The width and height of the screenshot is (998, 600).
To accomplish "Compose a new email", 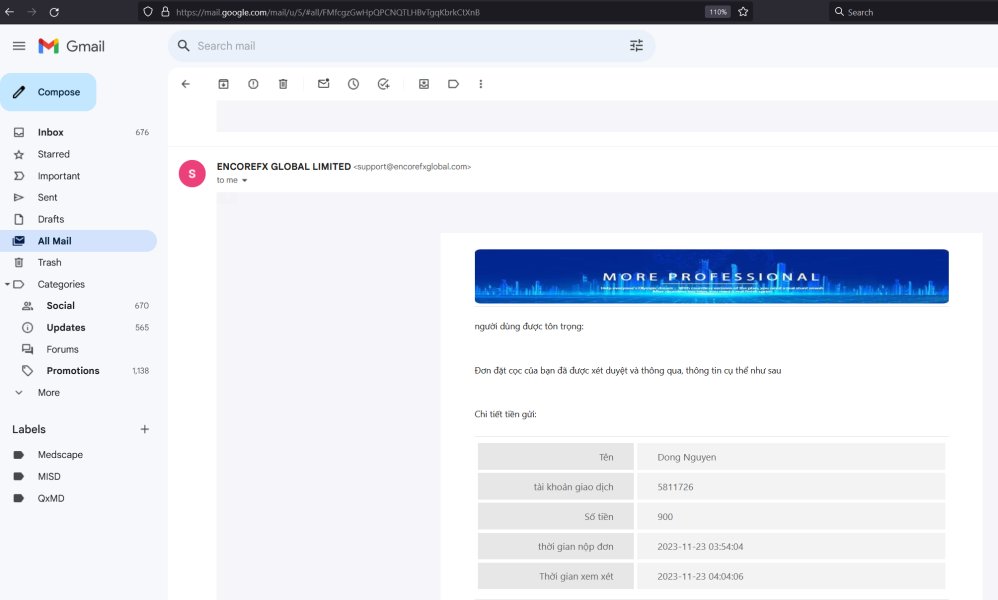I will [48, 92].
